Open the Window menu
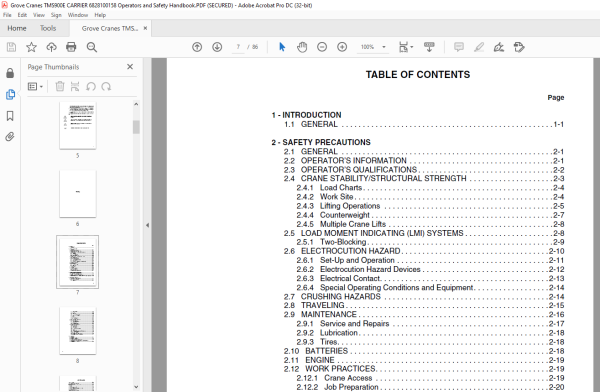 [78, 15]
